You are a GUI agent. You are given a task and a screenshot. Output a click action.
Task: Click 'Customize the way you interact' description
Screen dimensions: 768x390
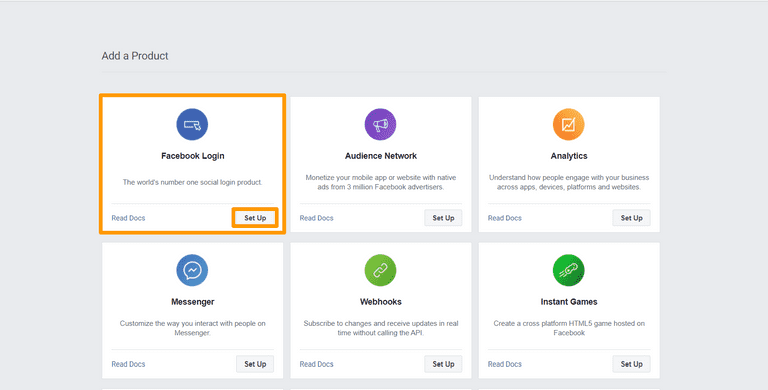click(x=192, y=328)
